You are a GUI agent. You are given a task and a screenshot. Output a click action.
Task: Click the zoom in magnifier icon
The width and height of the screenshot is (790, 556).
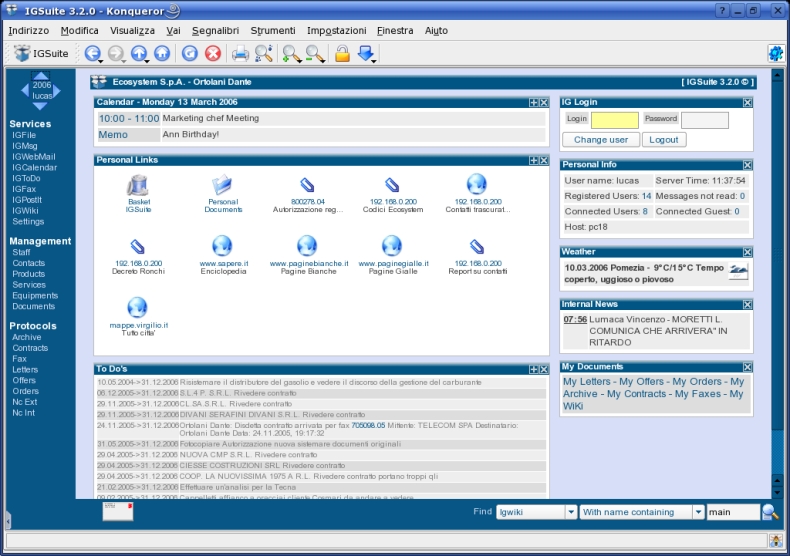point(291,53)
